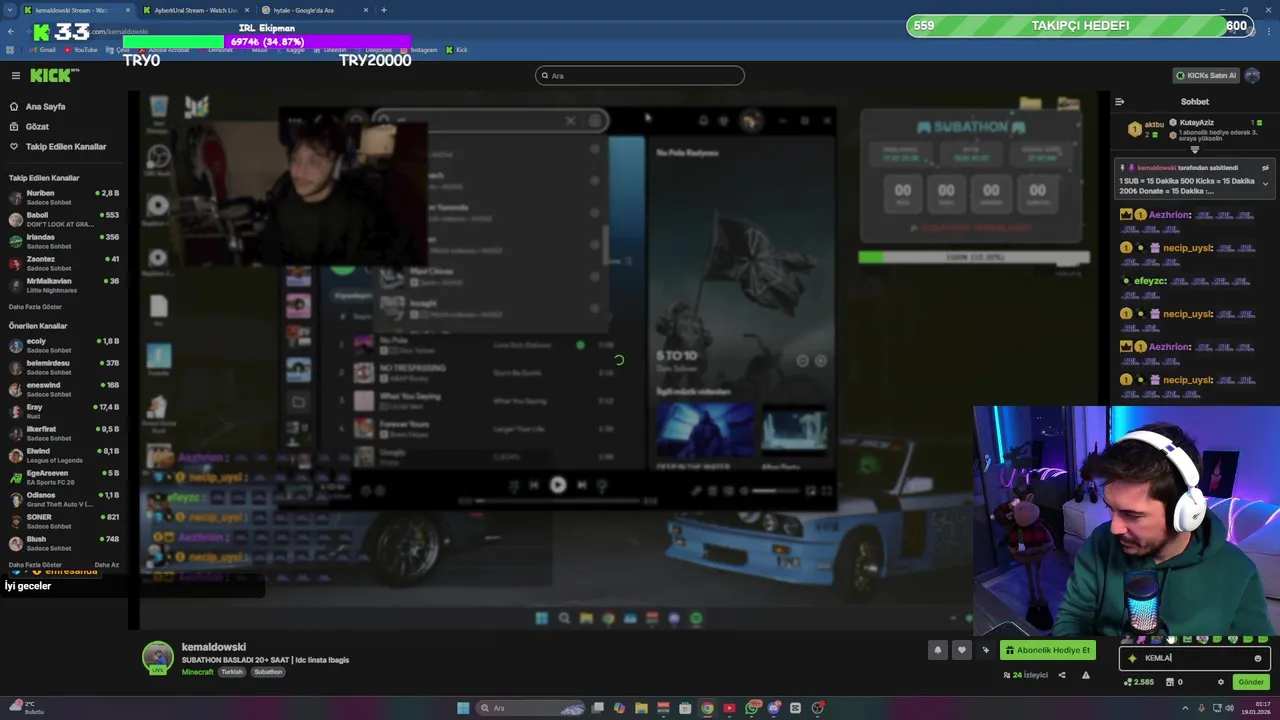Open Nuriben channel in followed list

63,197
